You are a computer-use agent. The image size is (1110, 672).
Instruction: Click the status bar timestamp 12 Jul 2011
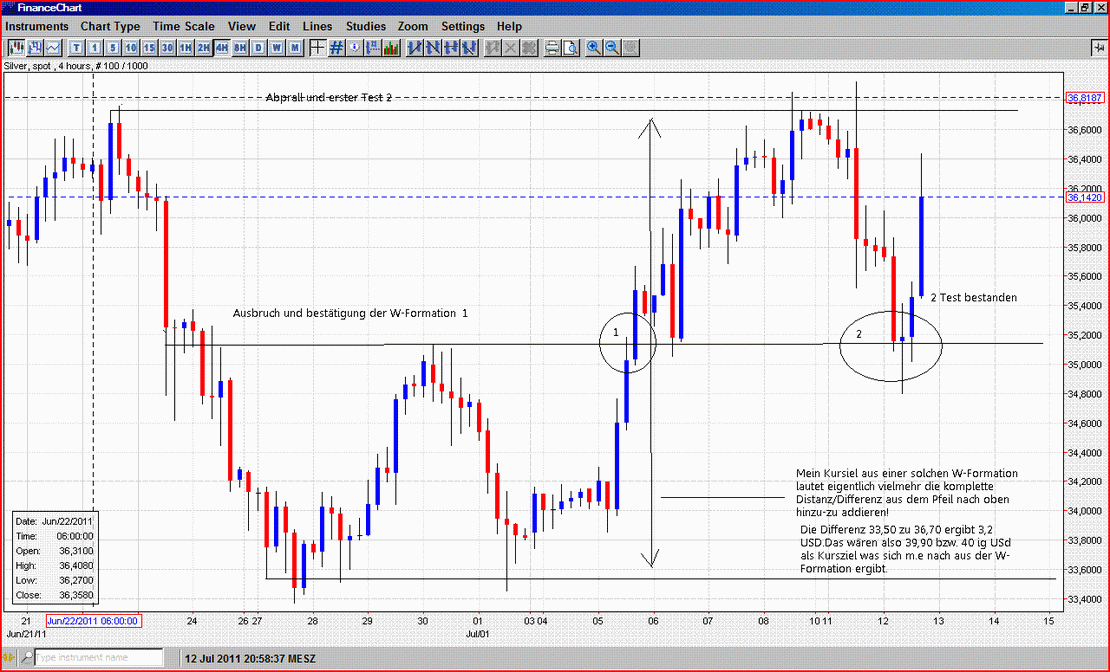tap(250, 658)
